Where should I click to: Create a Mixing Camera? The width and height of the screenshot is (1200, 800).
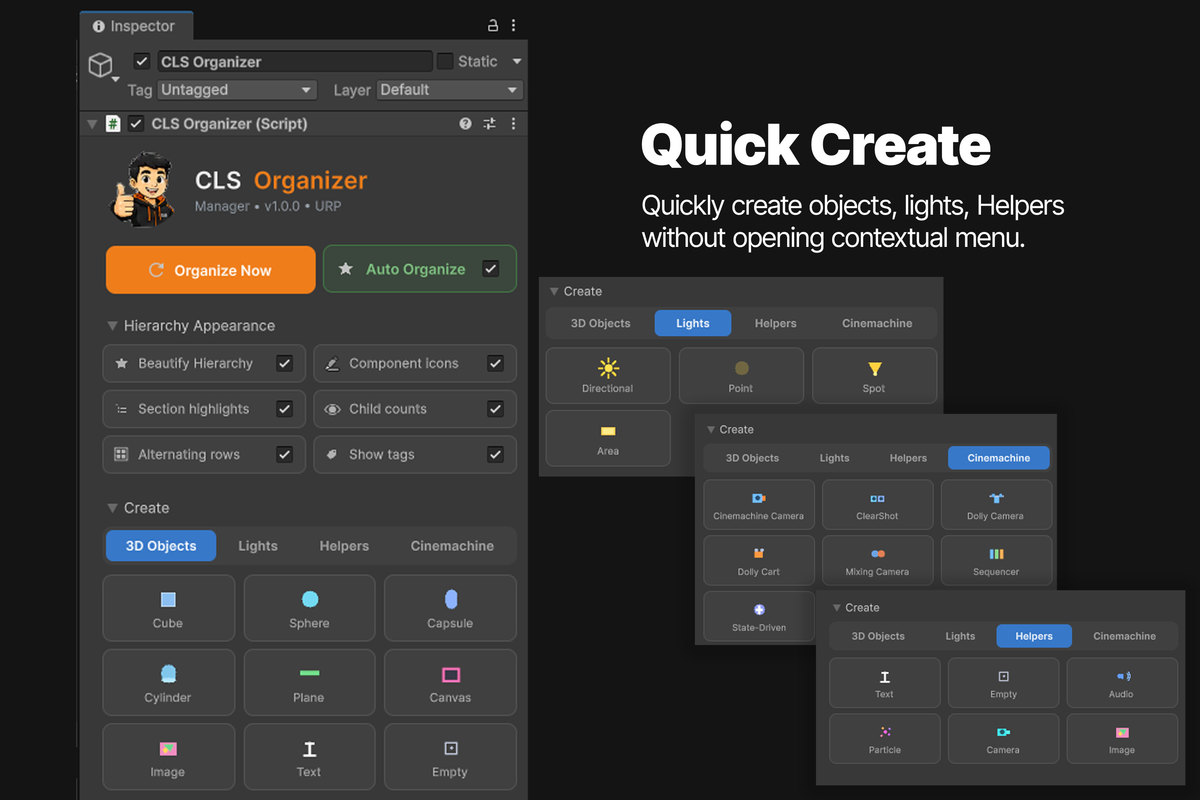tap(877, 560)
